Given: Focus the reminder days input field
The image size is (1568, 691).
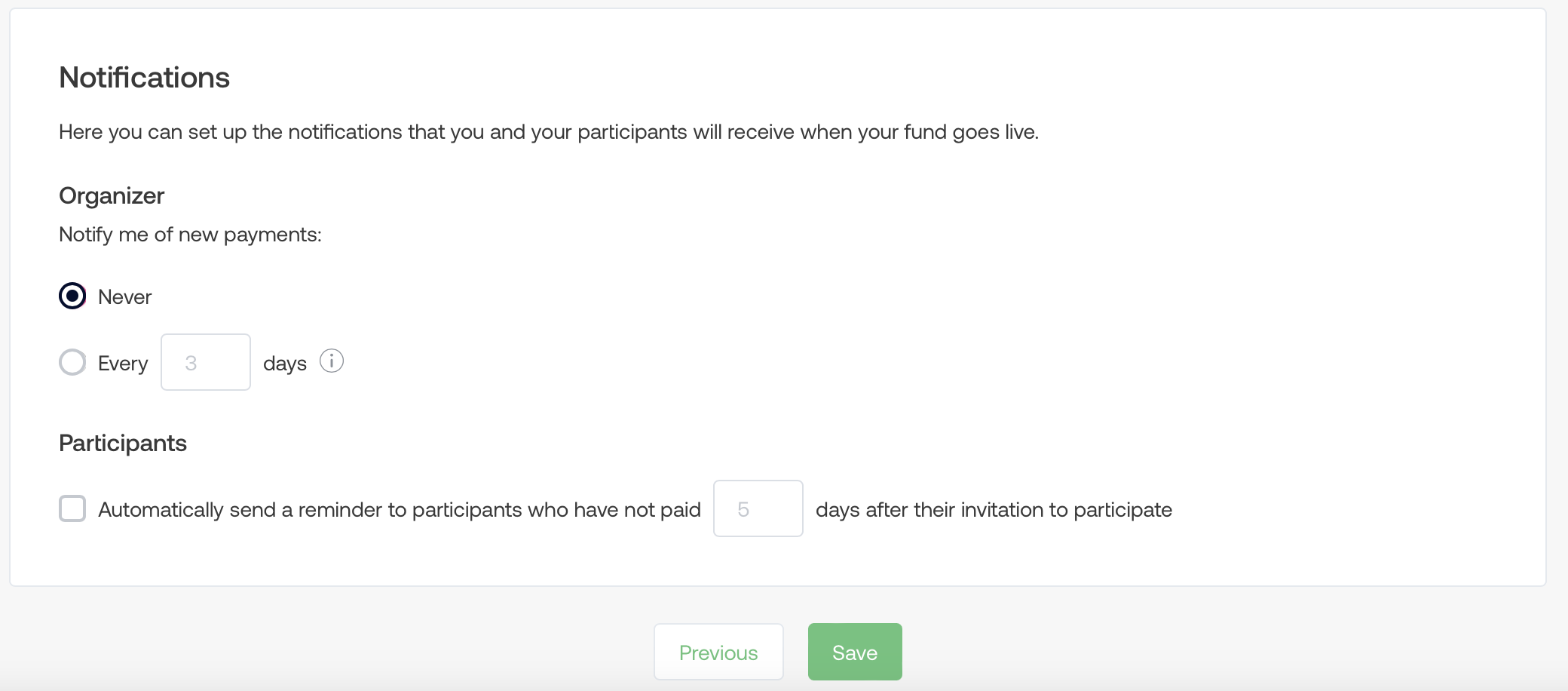Looking at the screenshot, I should (x=758, y=509).
